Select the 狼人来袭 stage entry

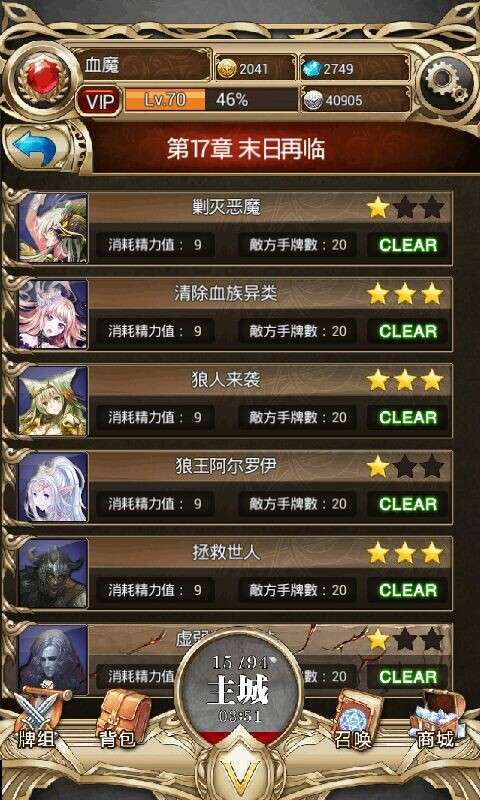(235, 401)
